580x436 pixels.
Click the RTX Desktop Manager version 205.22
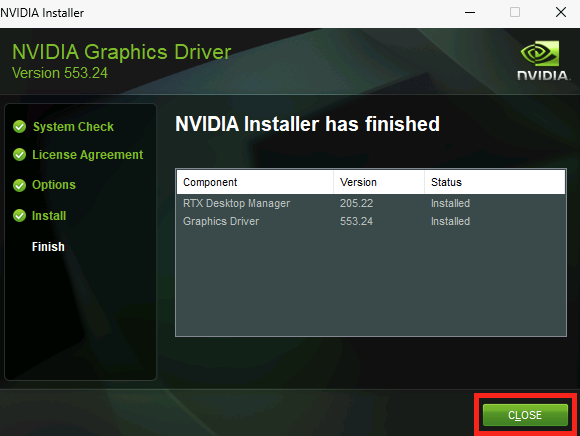[357, 203]
